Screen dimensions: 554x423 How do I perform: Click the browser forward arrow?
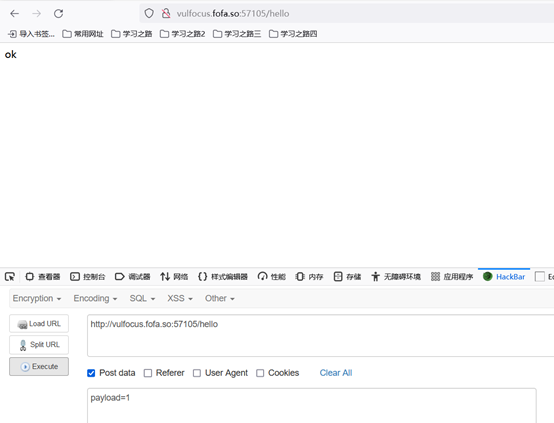pos(36,14)
